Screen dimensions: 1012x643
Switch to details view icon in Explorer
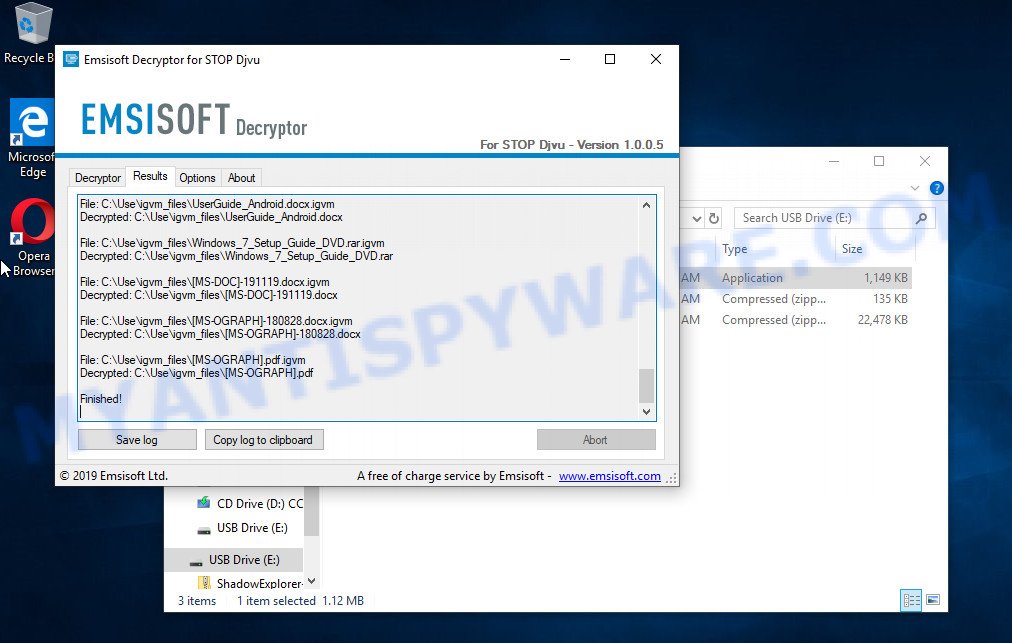coord(911,600)
